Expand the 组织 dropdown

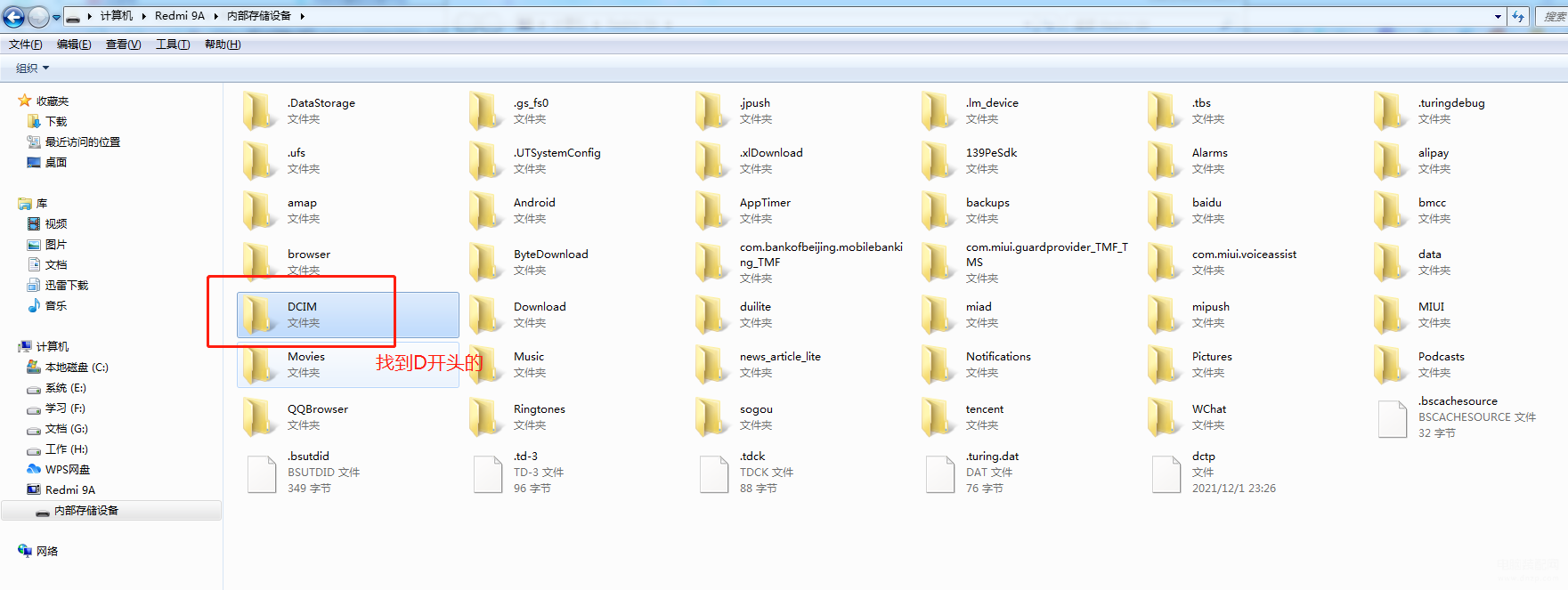click(33, 68)
